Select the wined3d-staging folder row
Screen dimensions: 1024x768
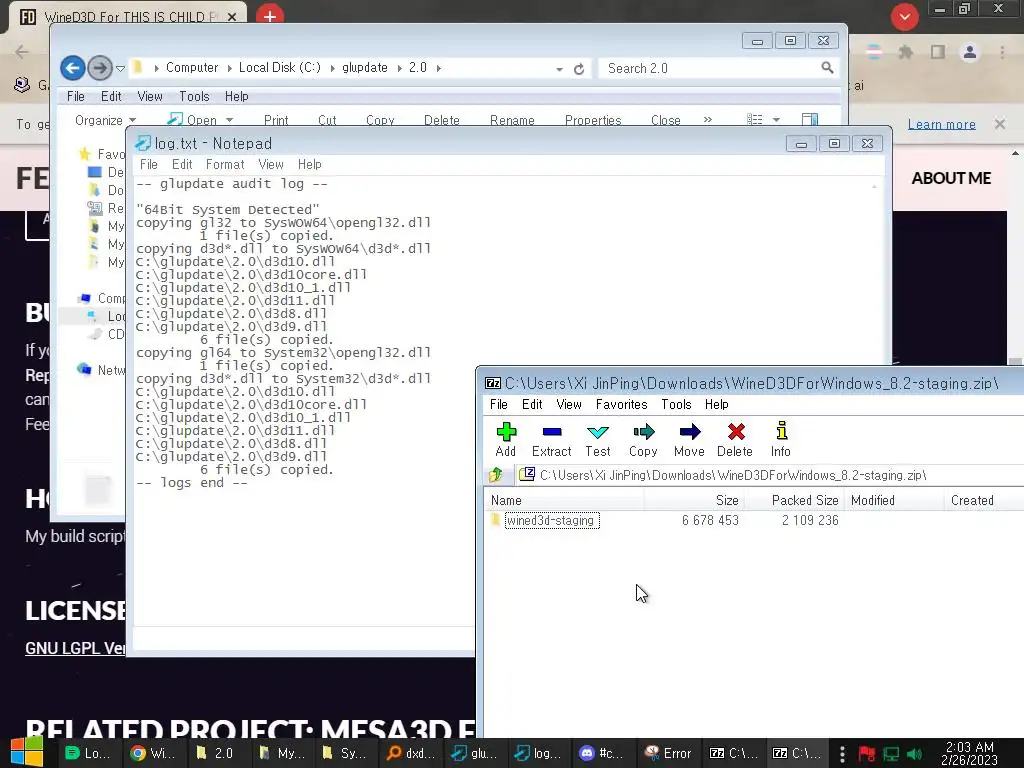754,520
